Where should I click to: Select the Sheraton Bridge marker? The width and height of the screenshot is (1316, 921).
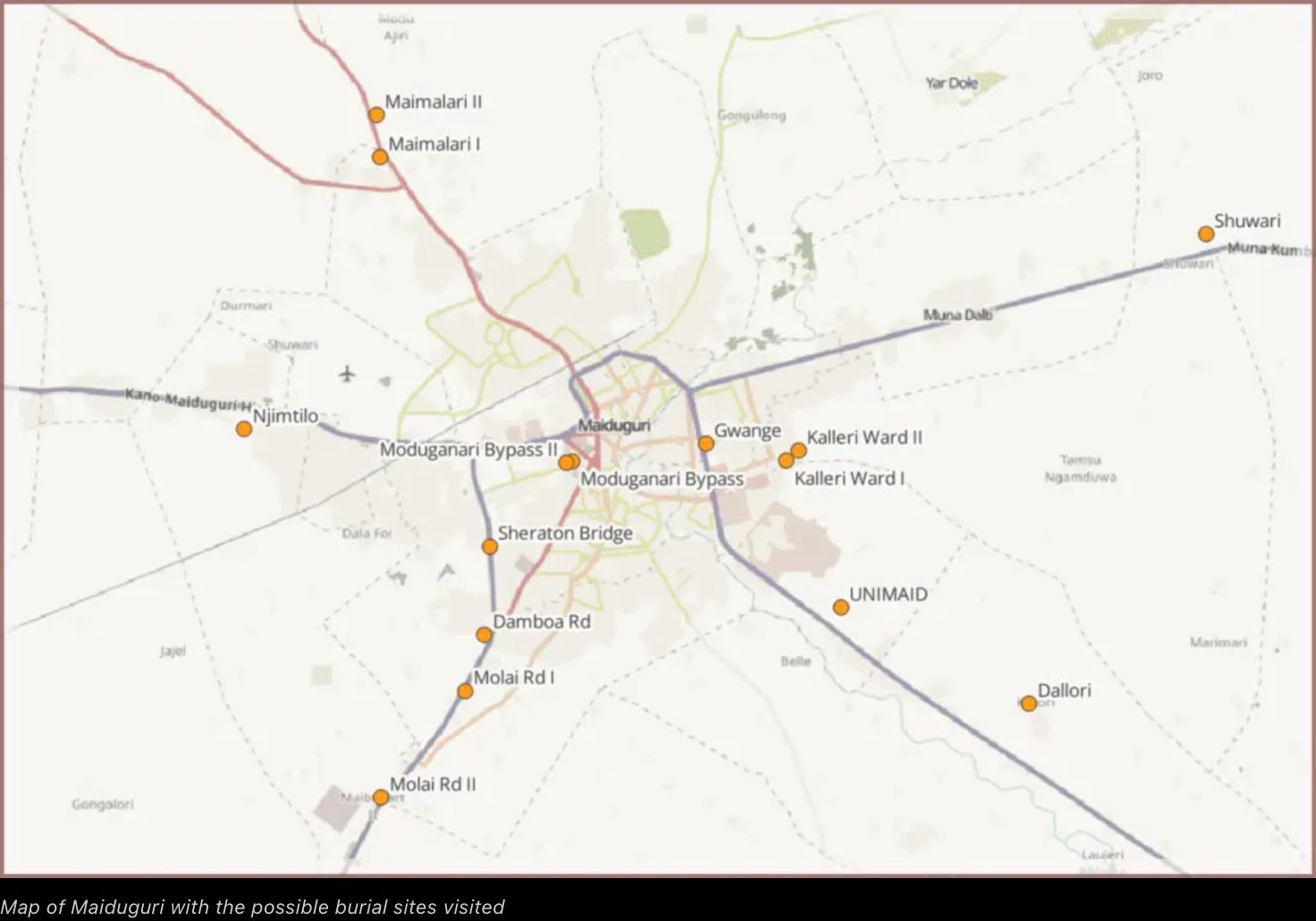490,546
